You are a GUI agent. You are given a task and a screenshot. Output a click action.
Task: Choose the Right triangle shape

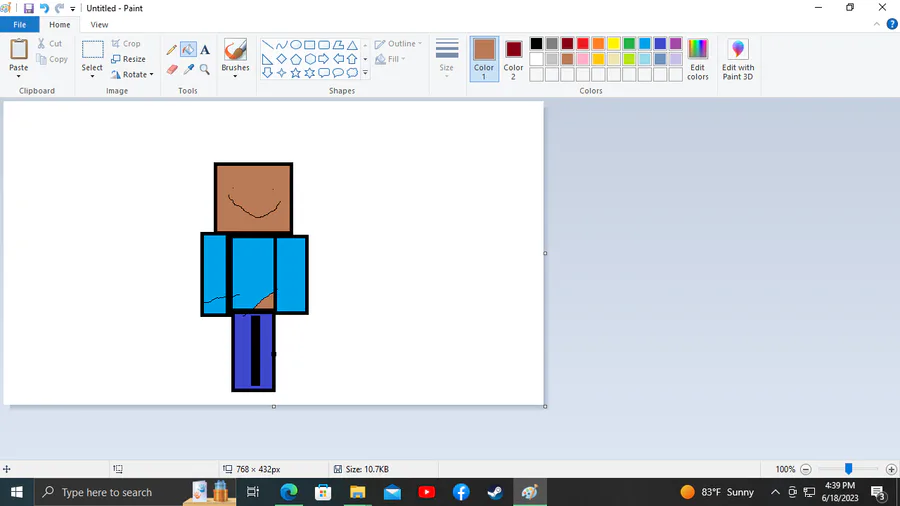point(267,59)
